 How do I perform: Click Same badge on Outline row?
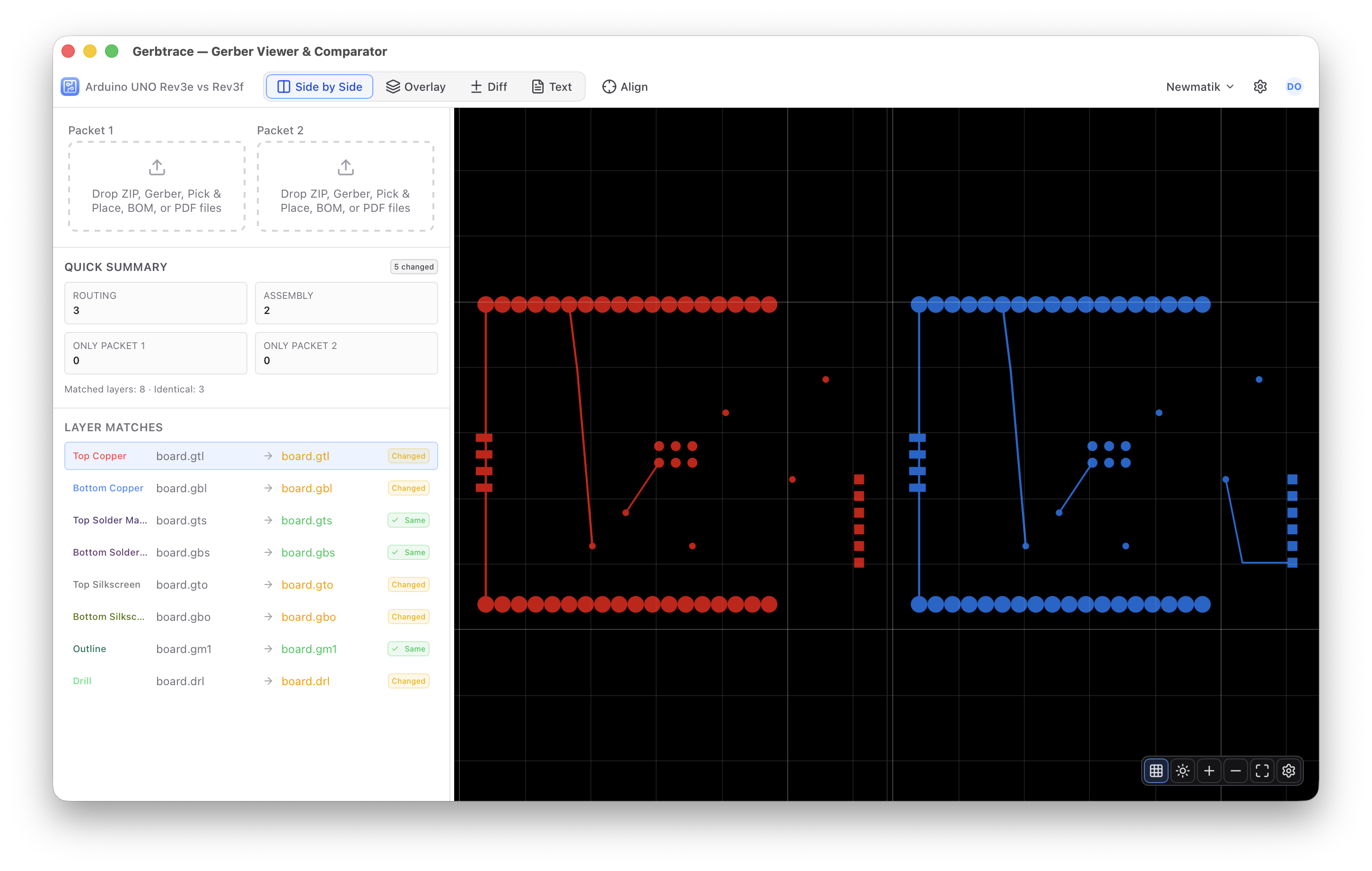click(408, 649)
